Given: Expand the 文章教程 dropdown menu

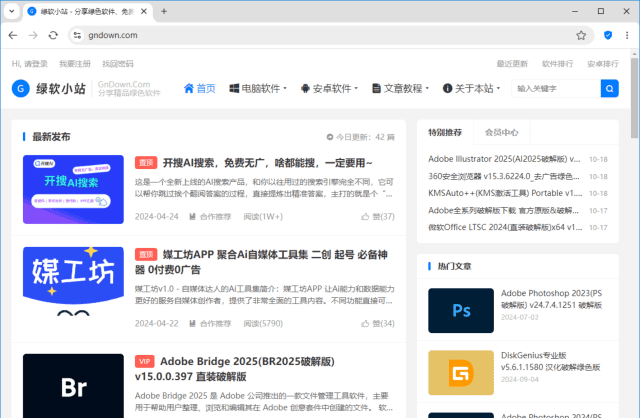Looking at the screenshot, I should [x=400, y=89].
